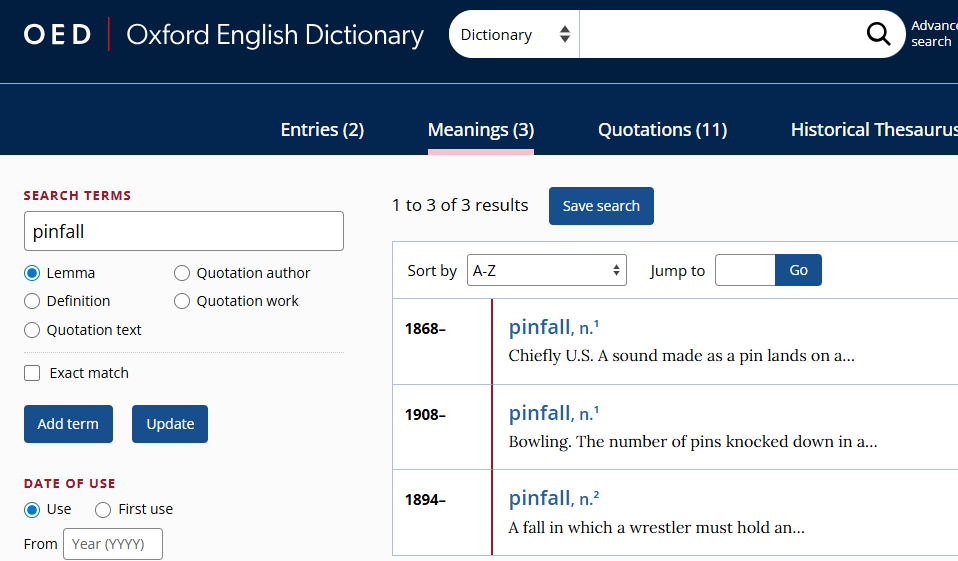Select the Quotation work radio button
Viewport: 958px width, 561px height.
click(x=181, y=301)
